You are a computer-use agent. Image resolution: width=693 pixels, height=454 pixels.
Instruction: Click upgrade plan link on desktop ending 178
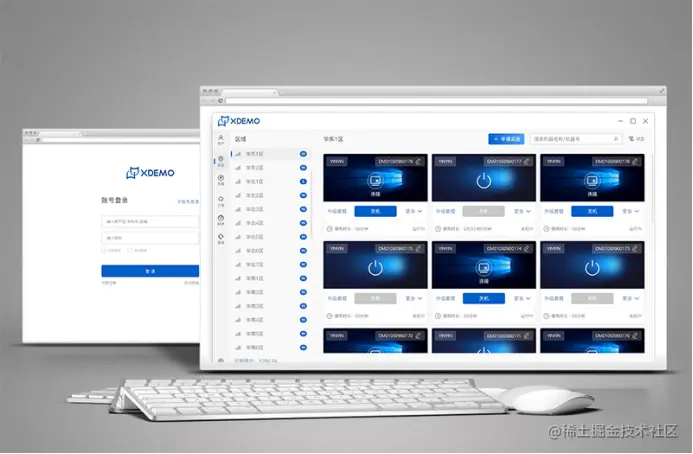click(x=337, y=211)
